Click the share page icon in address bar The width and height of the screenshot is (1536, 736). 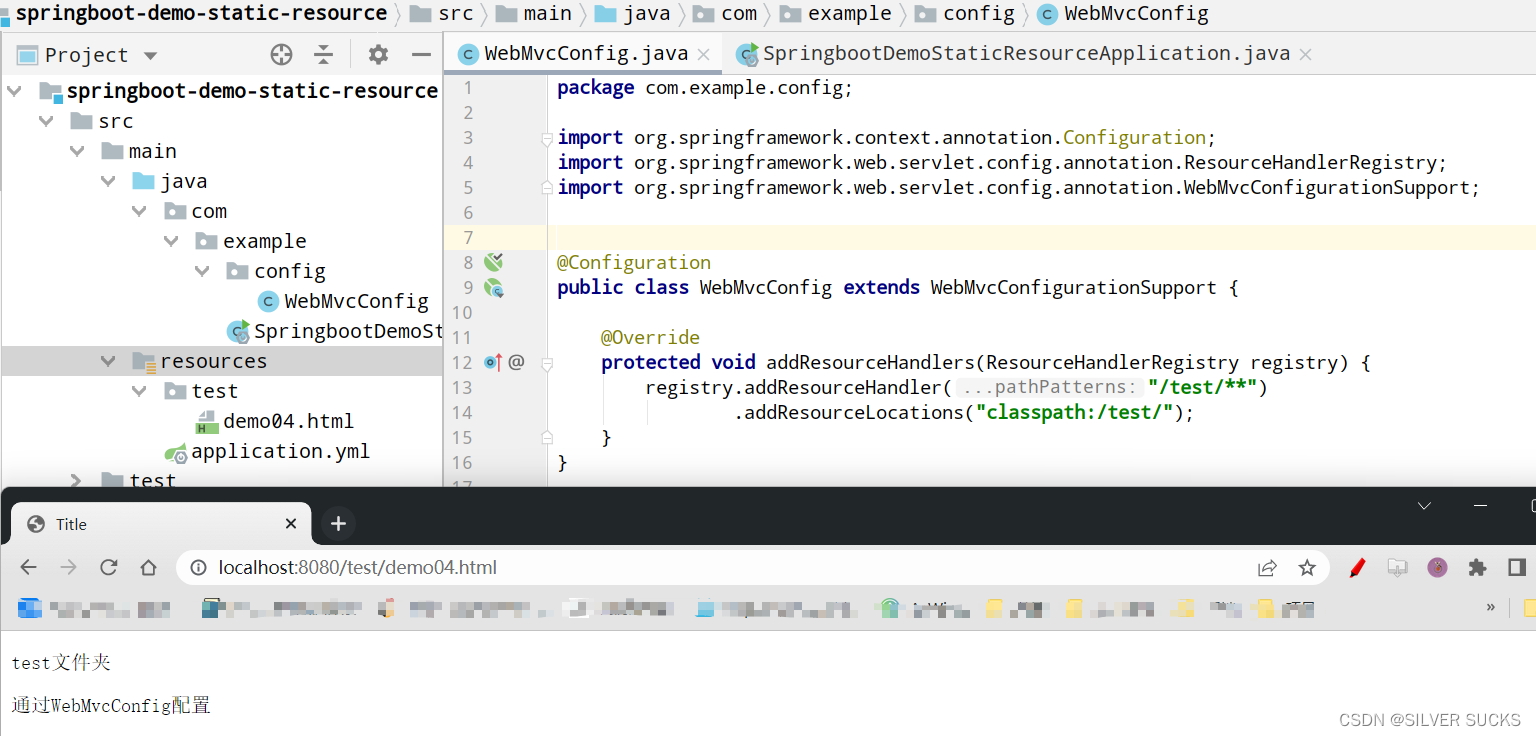pos(1267,568)
